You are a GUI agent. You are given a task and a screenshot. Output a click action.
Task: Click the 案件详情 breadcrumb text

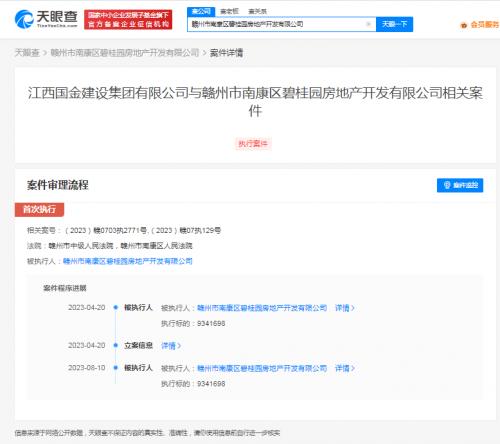coord(226,53)
